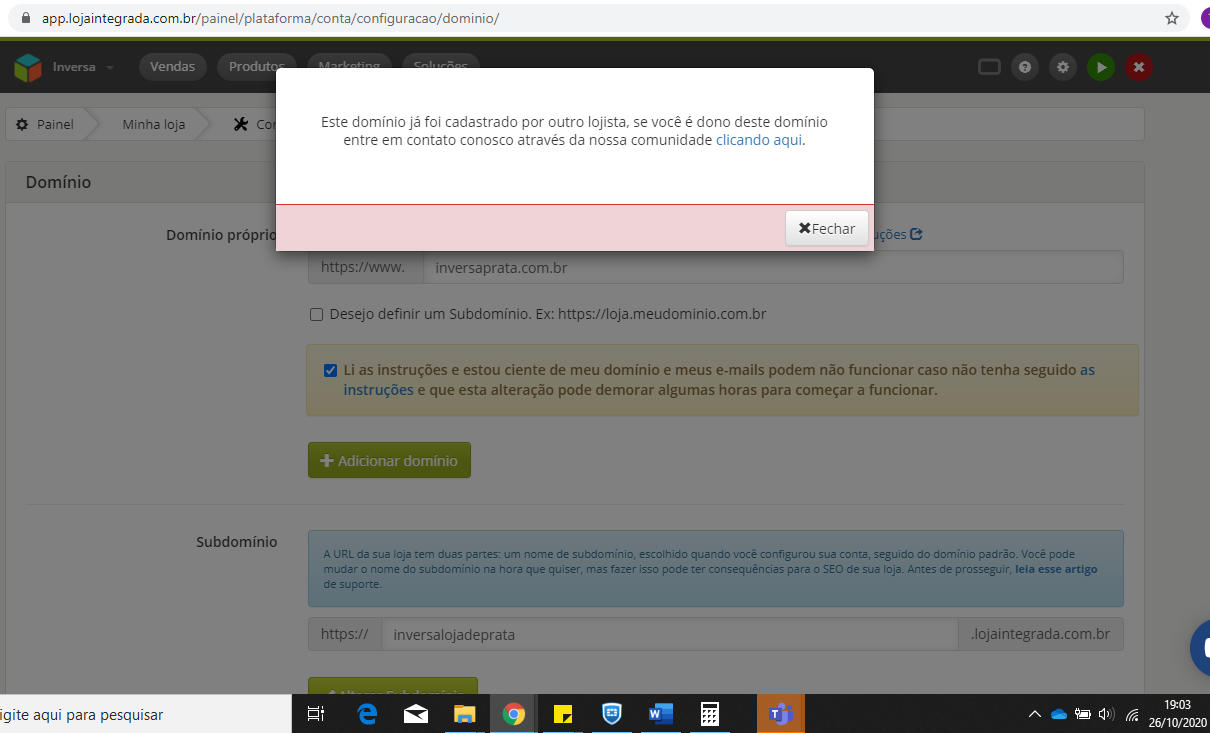Uncheck the Li as instruções checkbox
This screenshot has width=1210, height=733.
click(x=330, y=370)
